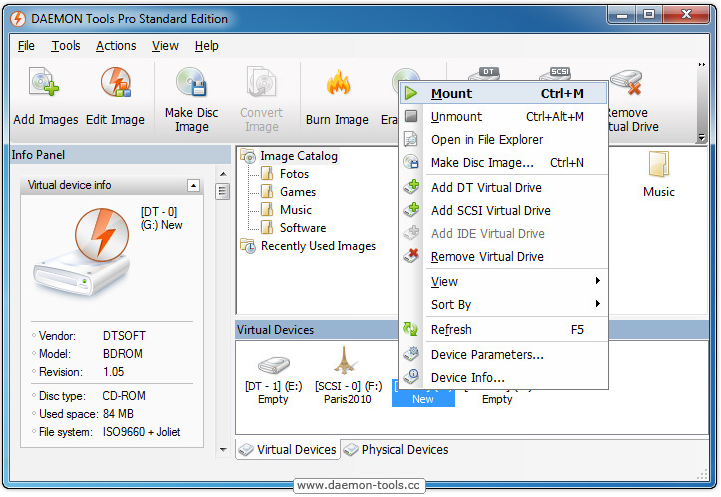Select Open in File Explorer entry
The height and width of the screenshot is (497, 721).
pyautogui.click(x=504, y=139)
